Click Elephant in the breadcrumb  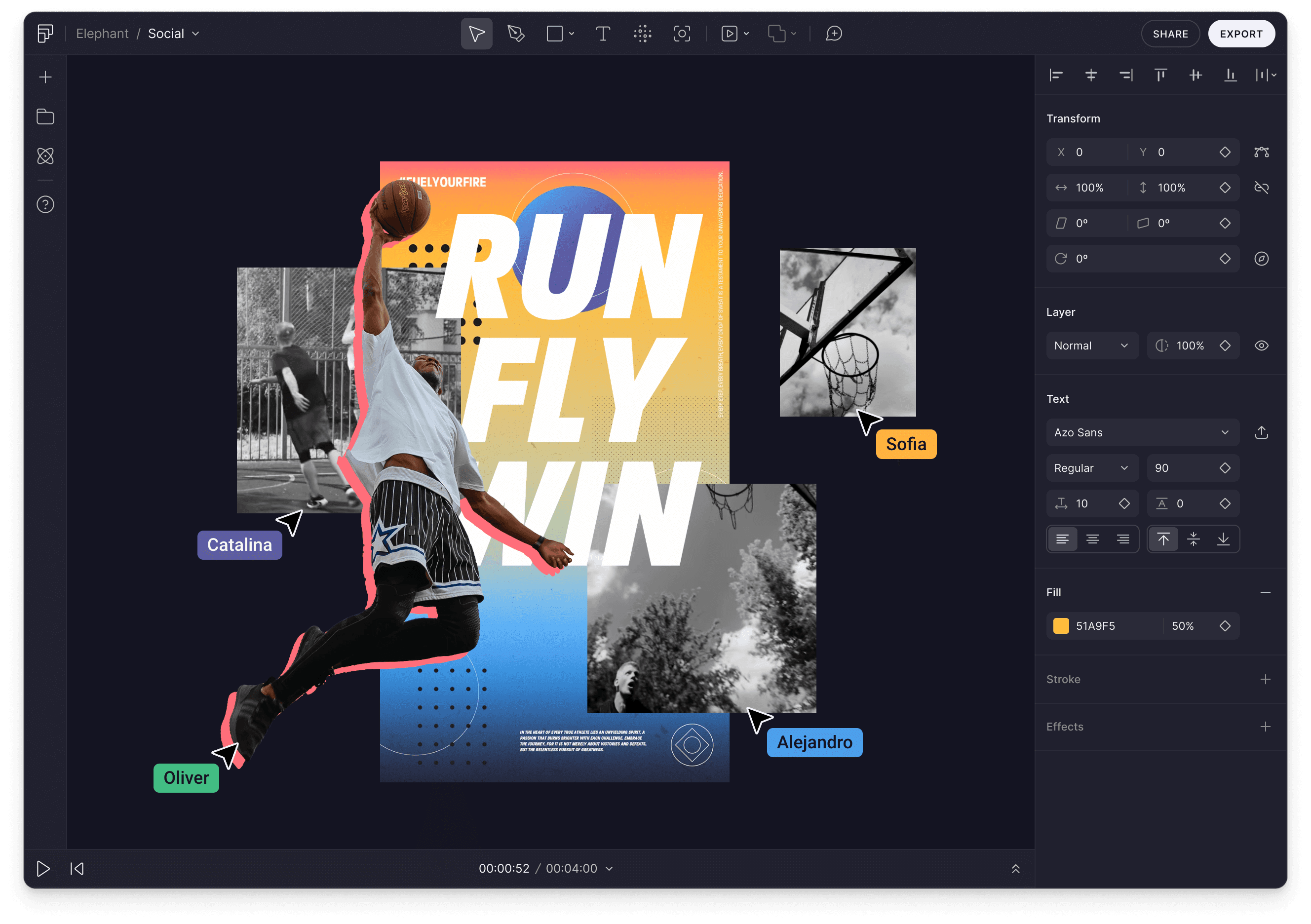coord(103,33)
